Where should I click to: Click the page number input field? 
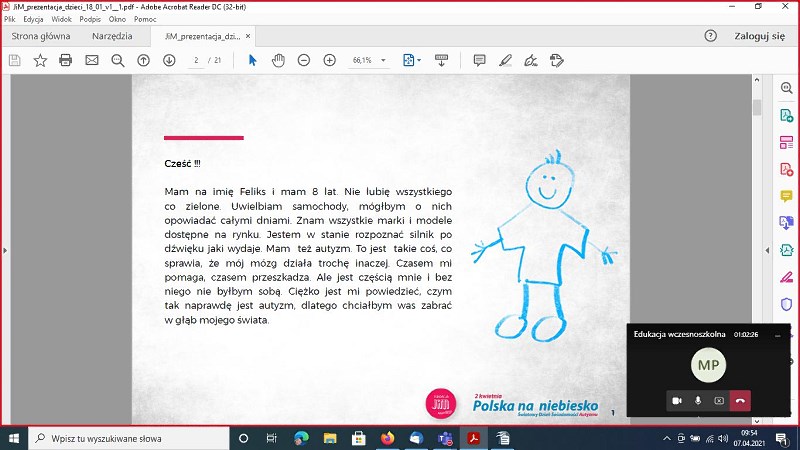click(197, 60)
